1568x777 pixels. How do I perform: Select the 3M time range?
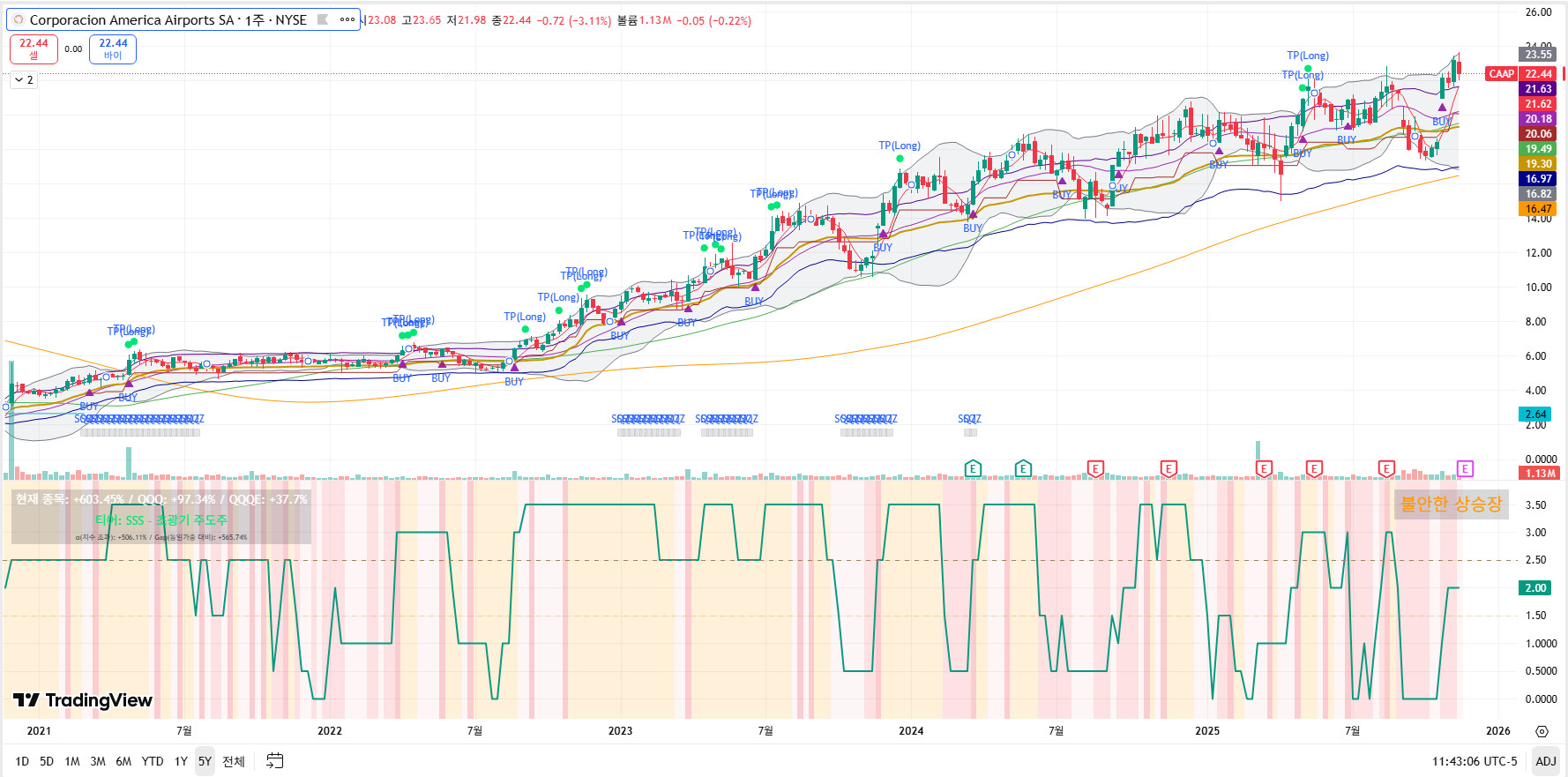98,761
